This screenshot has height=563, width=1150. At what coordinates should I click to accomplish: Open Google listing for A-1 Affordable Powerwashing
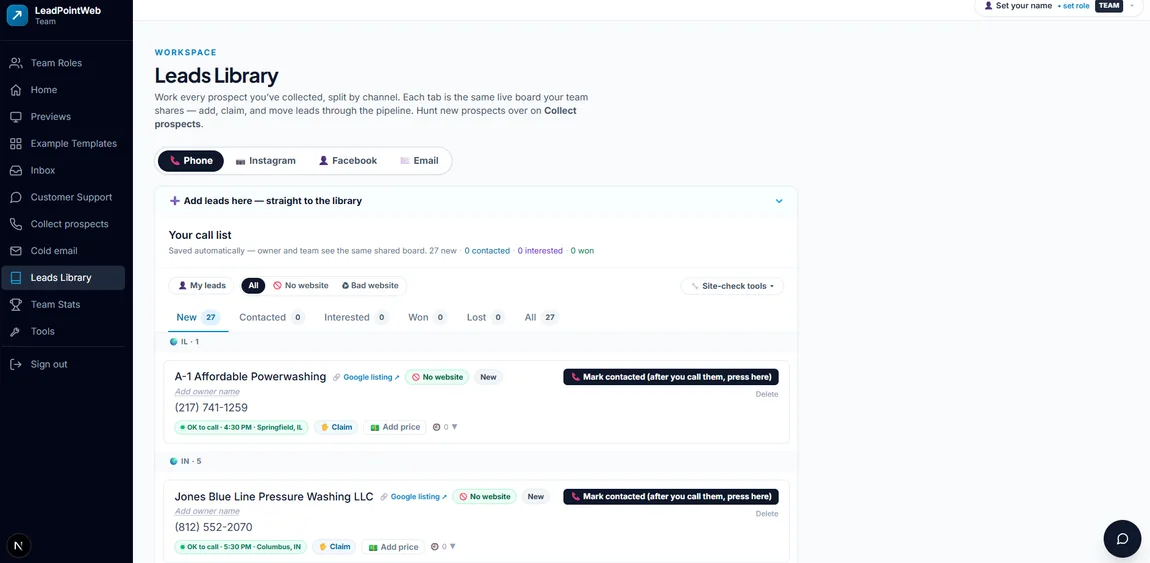point(371,378)
